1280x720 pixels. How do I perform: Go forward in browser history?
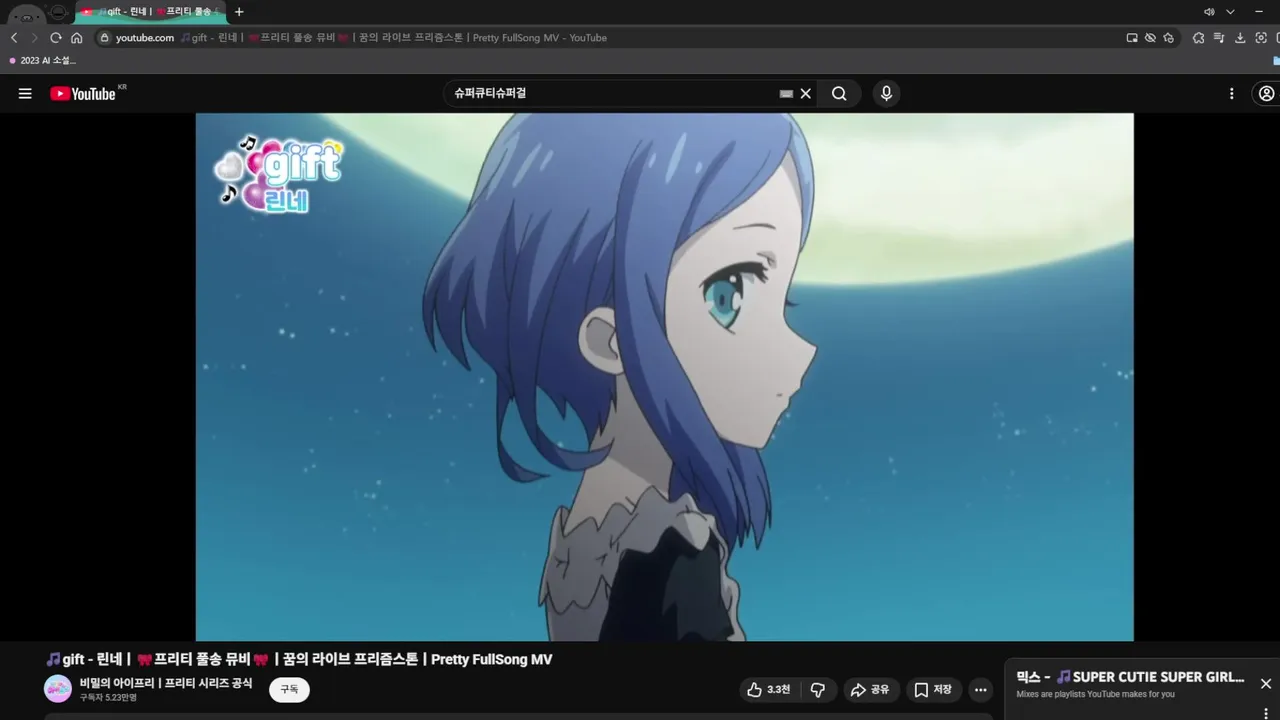(x=35, y=38)
